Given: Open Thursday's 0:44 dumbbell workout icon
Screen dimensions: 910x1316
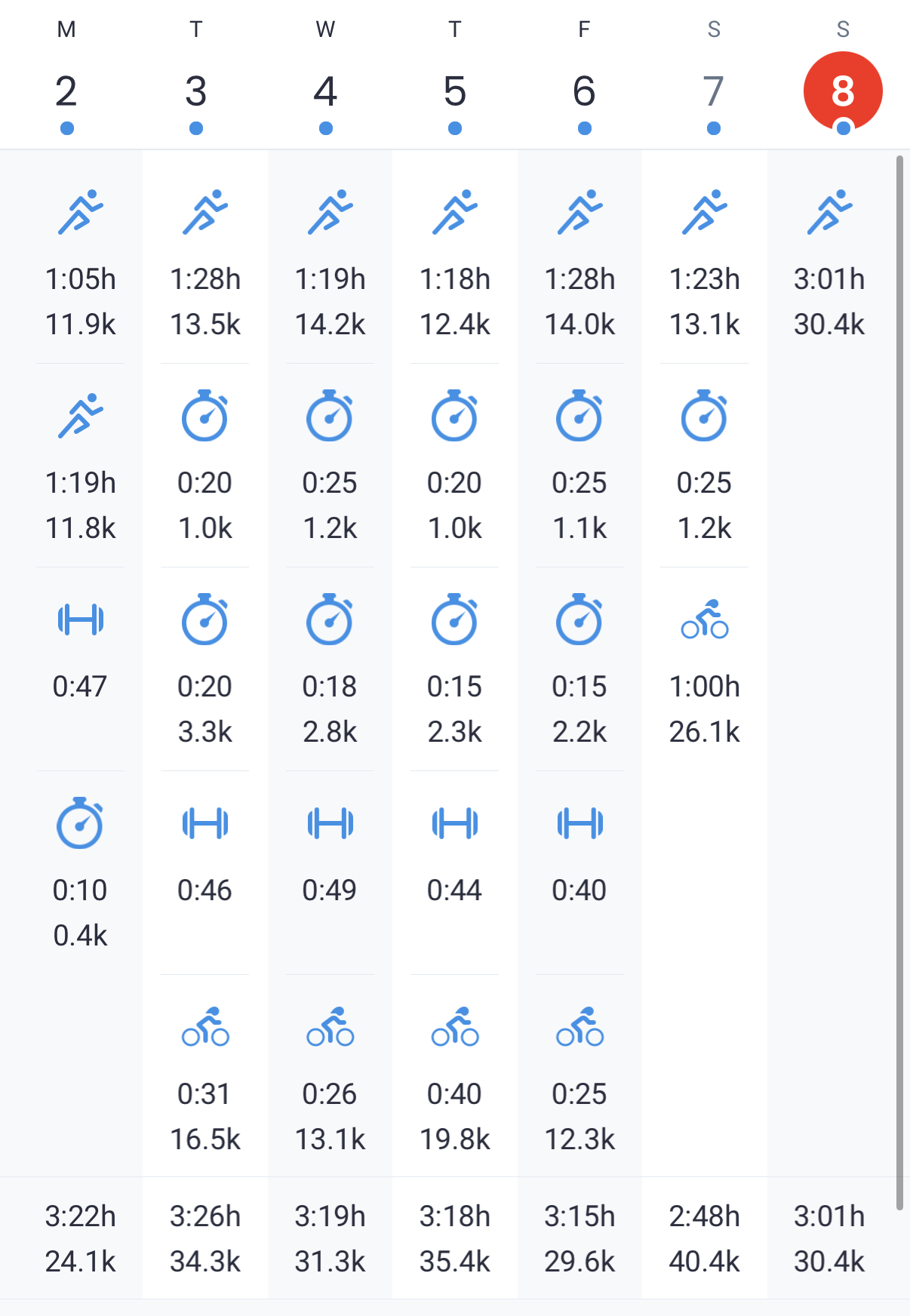Looking at the screenshot, I should pos(455,823).
